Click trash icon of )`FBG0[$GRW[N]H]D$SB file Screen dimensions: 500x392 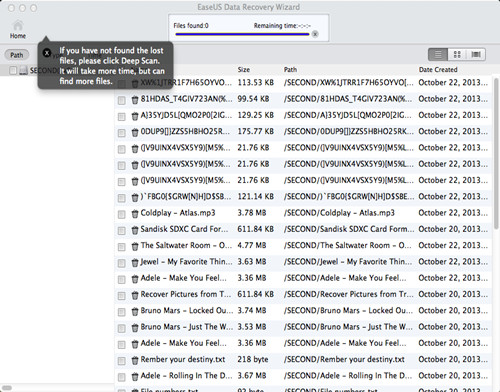point(135,198)
